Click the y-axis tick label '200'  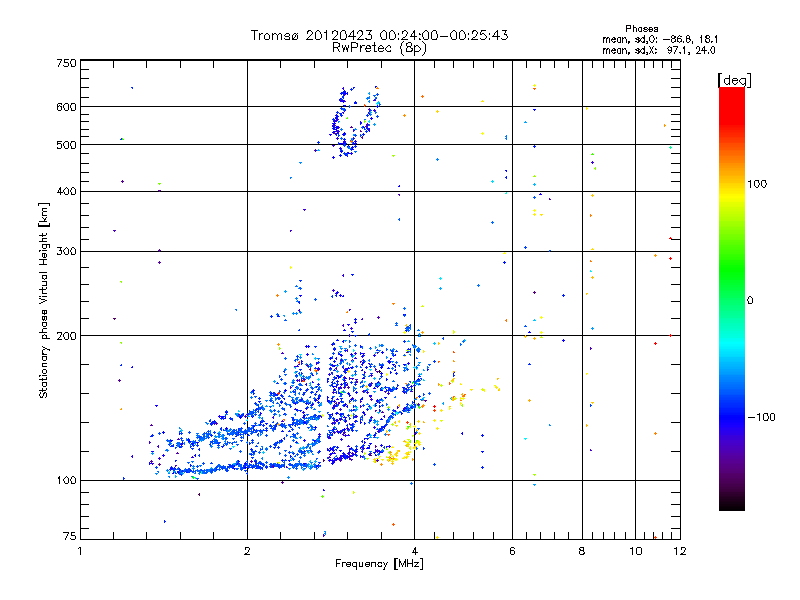66,336
